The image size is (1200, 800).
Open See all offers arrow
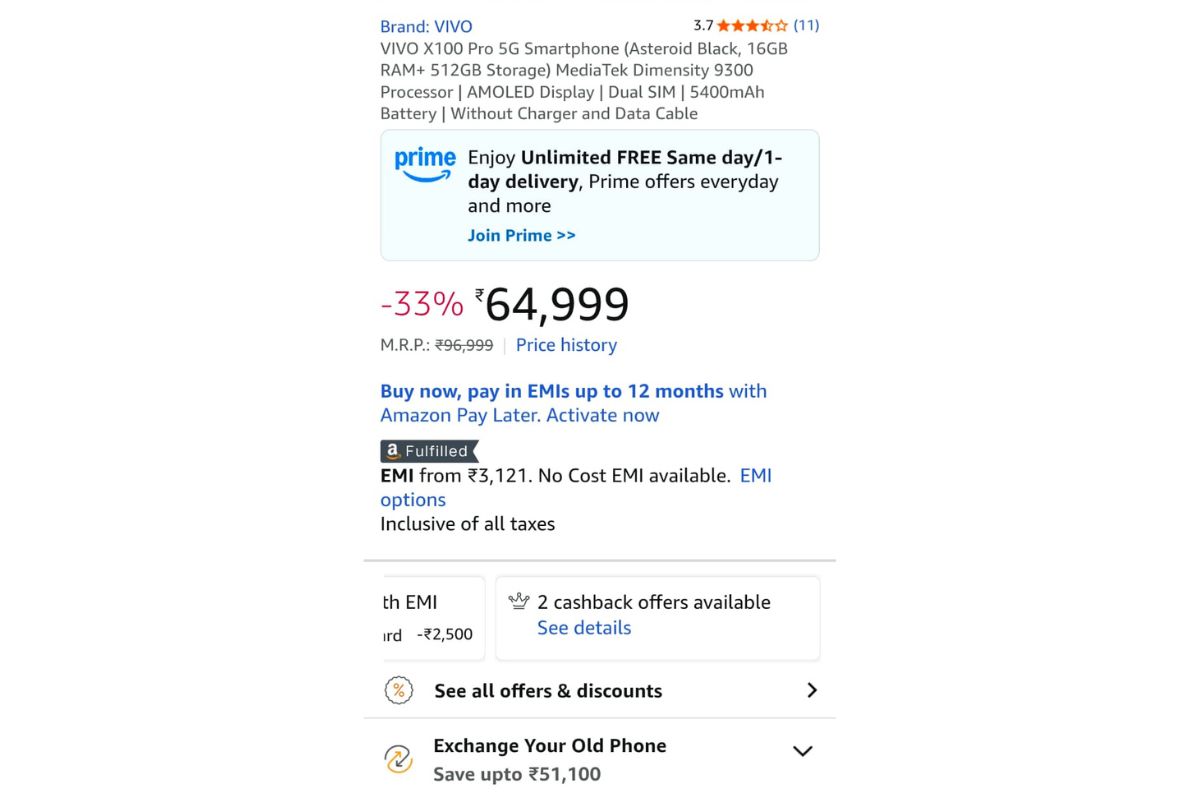coord(812,690)
